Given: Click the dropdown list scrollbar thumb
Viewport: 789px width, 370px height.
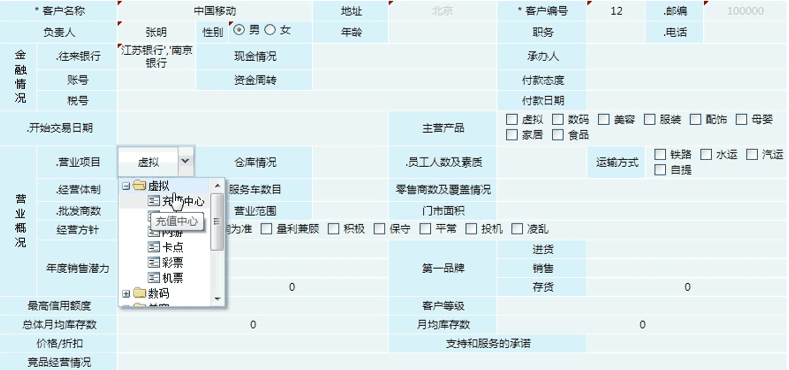Looking at the screenshot, I should [217, 221].
